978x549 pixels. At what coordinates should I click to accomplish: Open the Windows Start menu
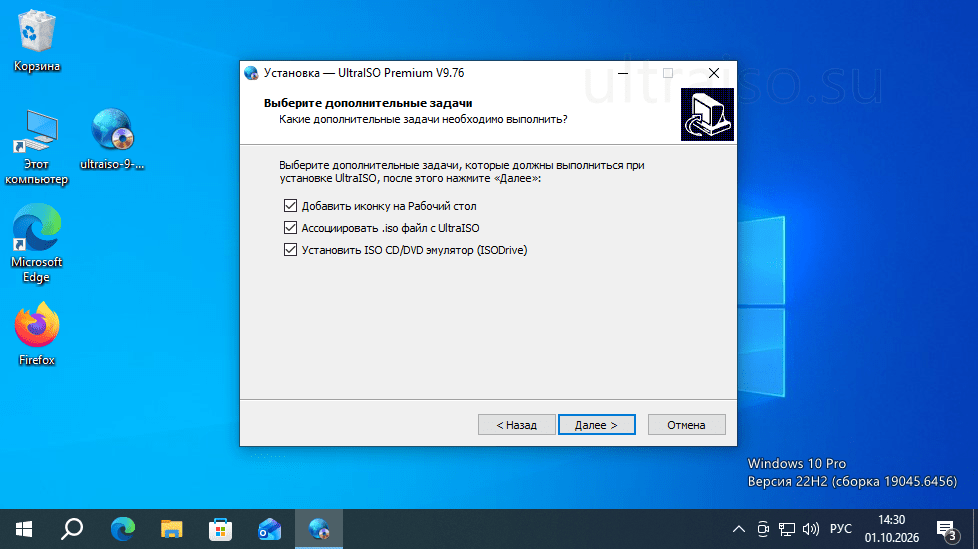[24, 529]
